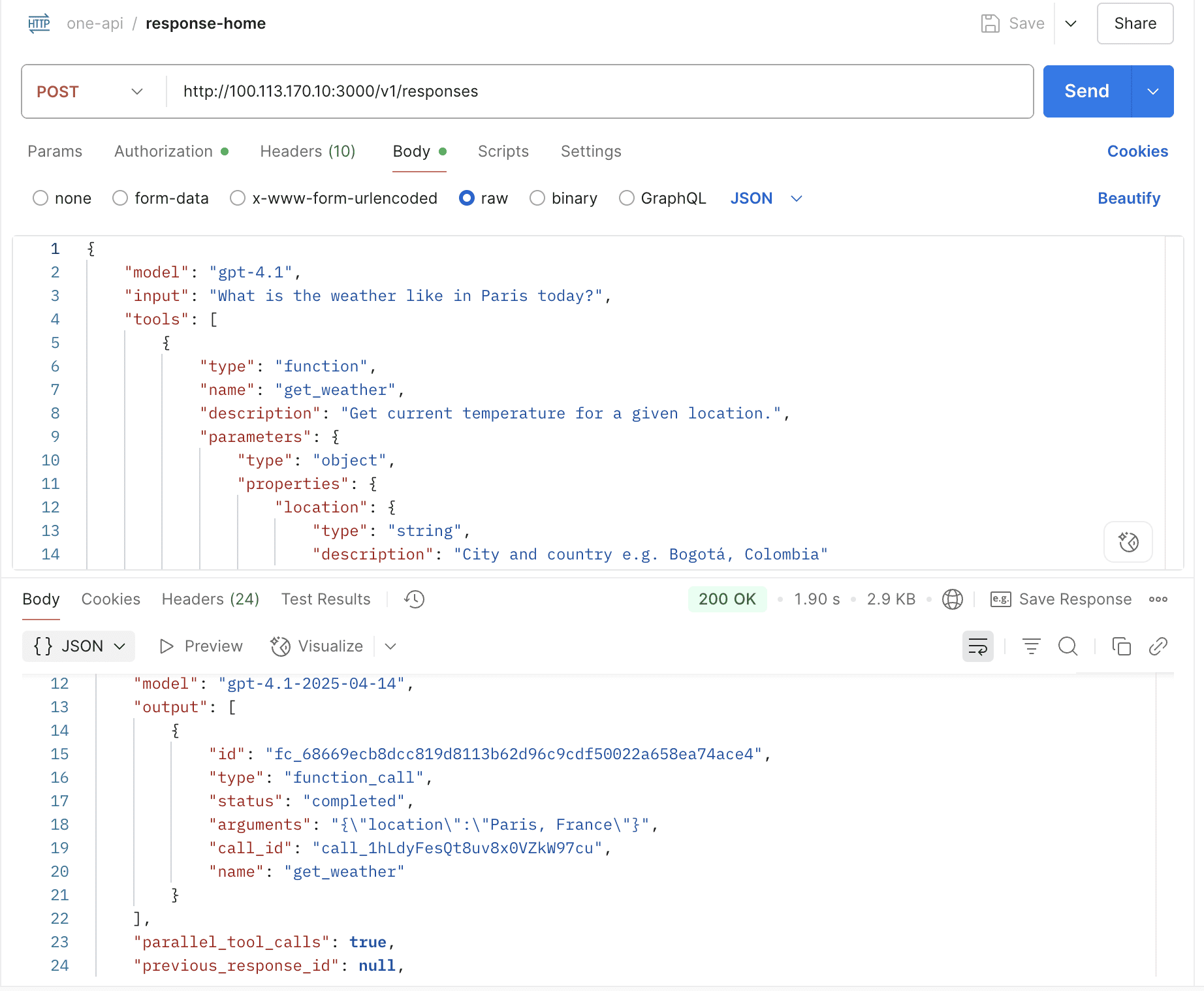This screenshot has height=991, width=1204.
Task: Select the none body type
Action: [x=40, y=198]
